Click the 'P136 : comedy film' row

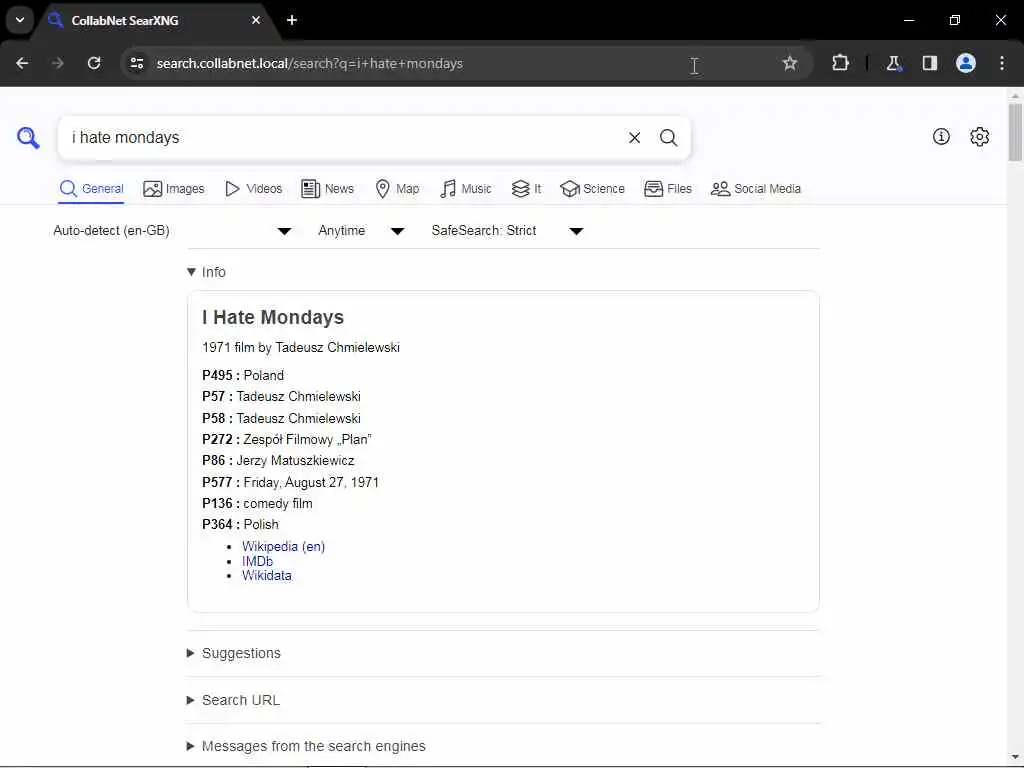[x=257, y=504]
